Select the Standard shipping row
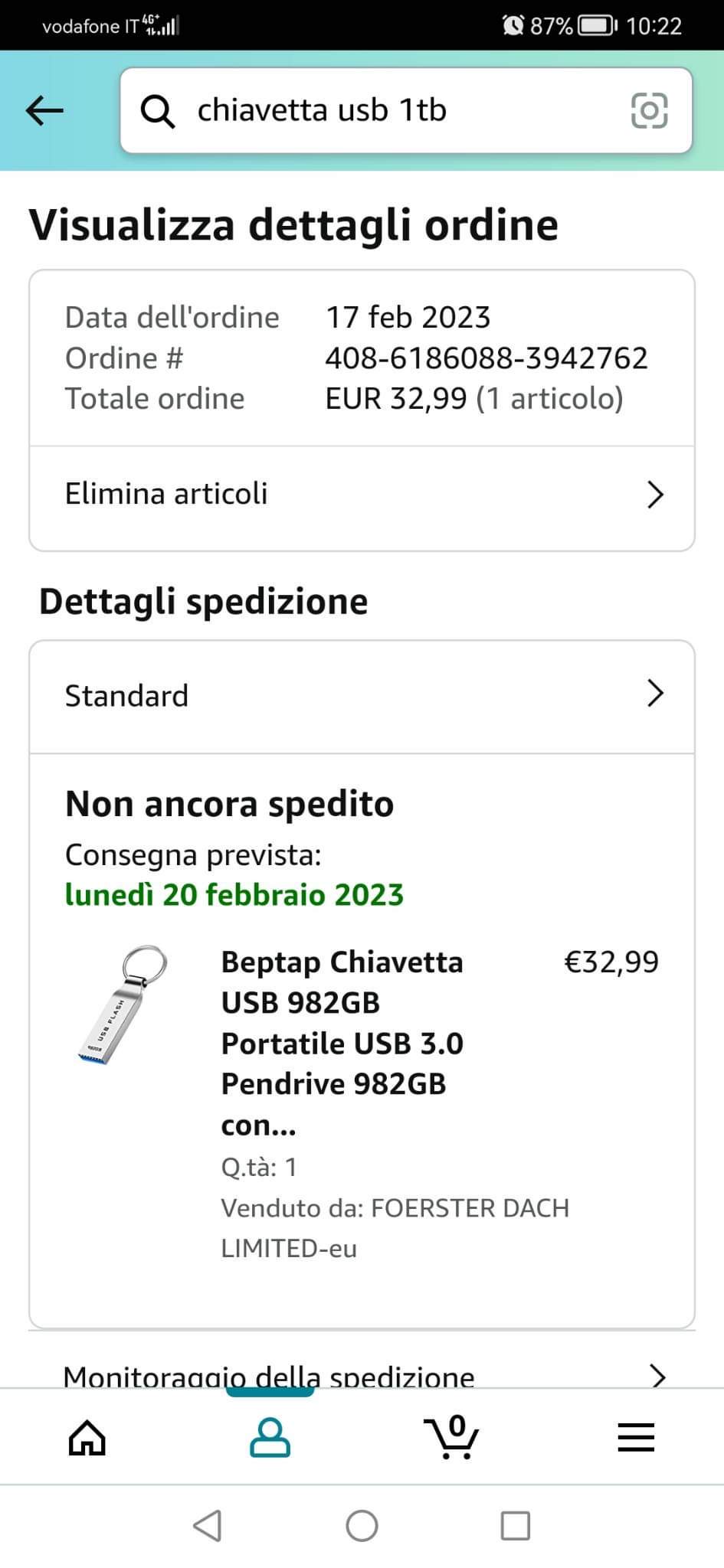Viewport: 724px width, 1568px height. click(126, 696)
